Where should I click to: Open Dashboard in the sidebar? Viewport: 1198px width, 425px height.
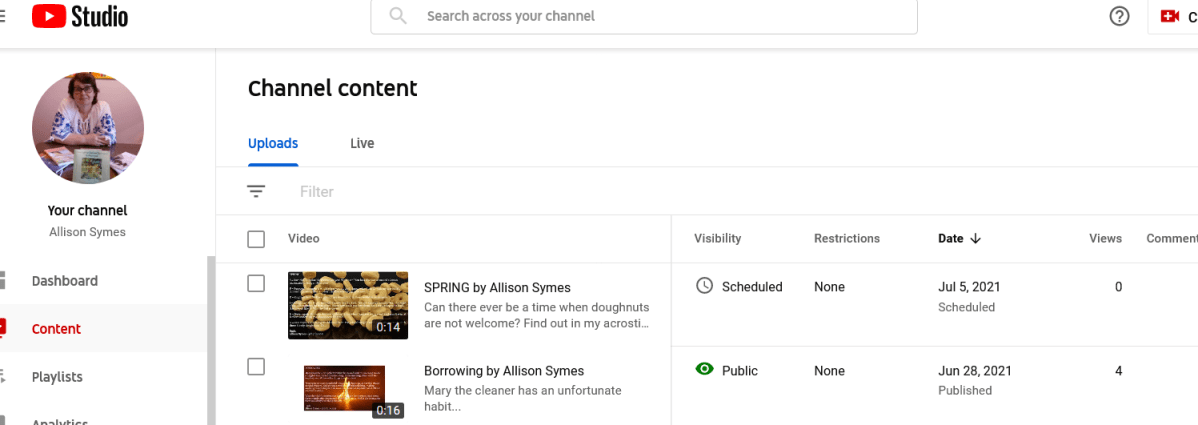[65, 281]
